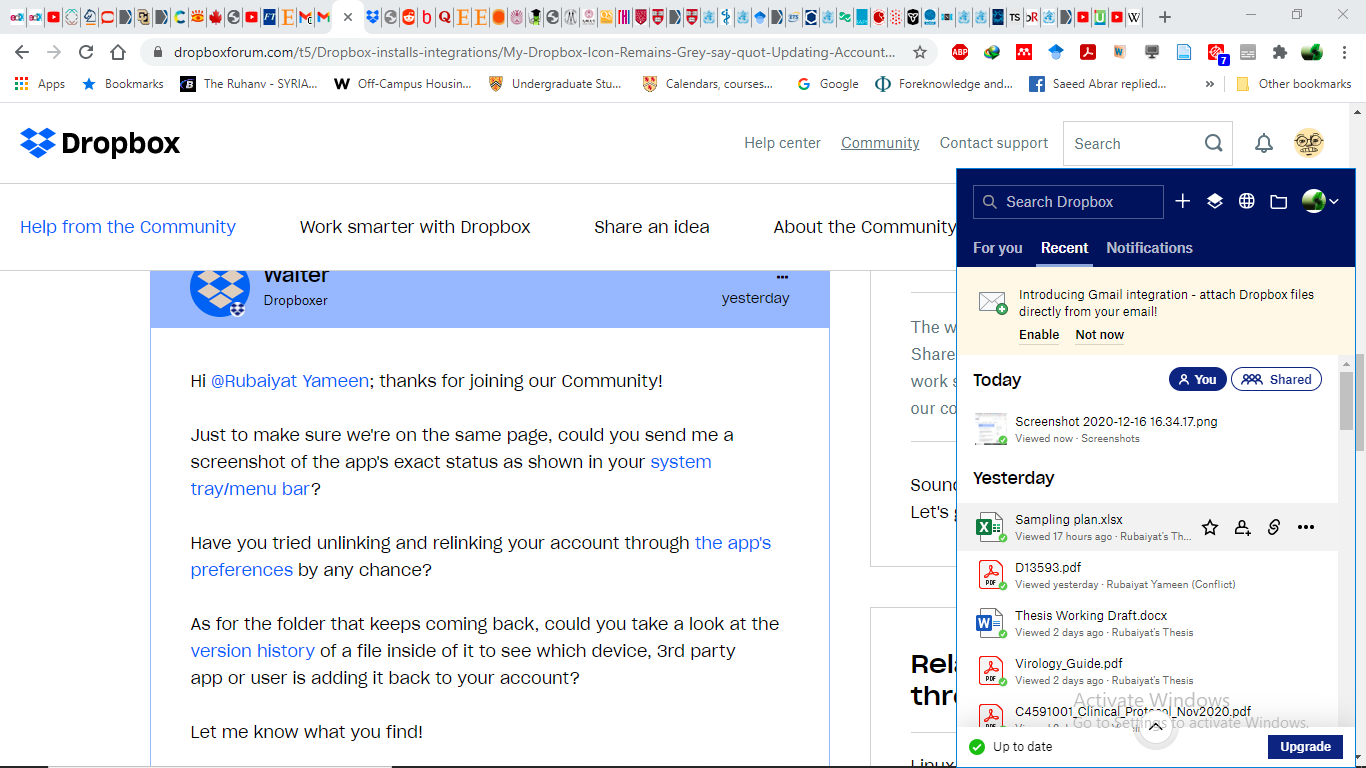Click the Search Dropbox field
This screenshot has height=768, width=1366.
coord(1068,201)
